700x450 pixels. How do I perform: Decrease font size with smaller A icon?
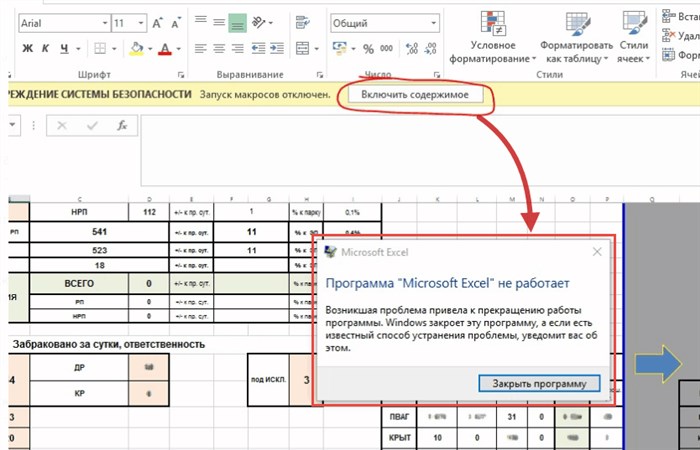click(176, 23)
